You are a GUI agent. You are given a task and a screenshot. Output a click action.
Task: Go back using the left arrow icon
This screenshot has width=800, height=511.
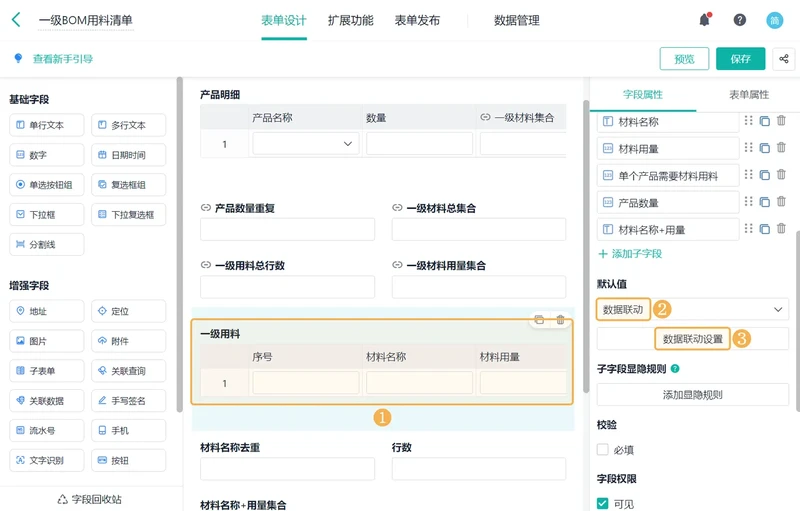(x=16, y=20)
